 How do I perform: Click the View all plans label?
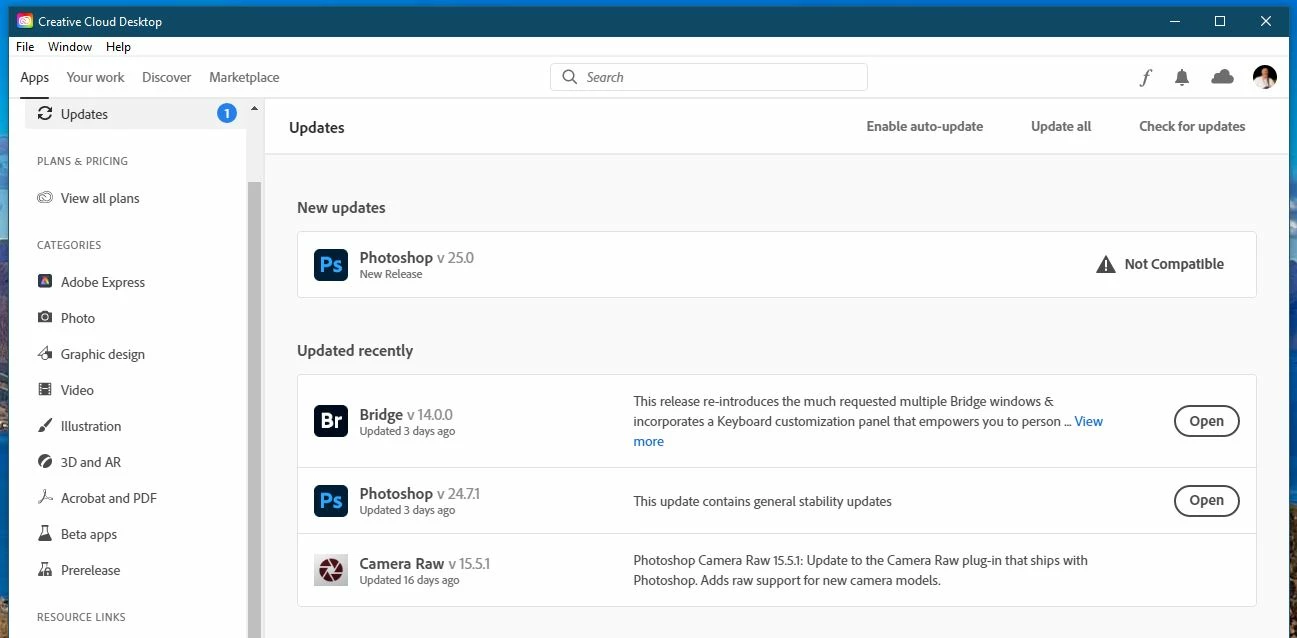pos(100,198)
